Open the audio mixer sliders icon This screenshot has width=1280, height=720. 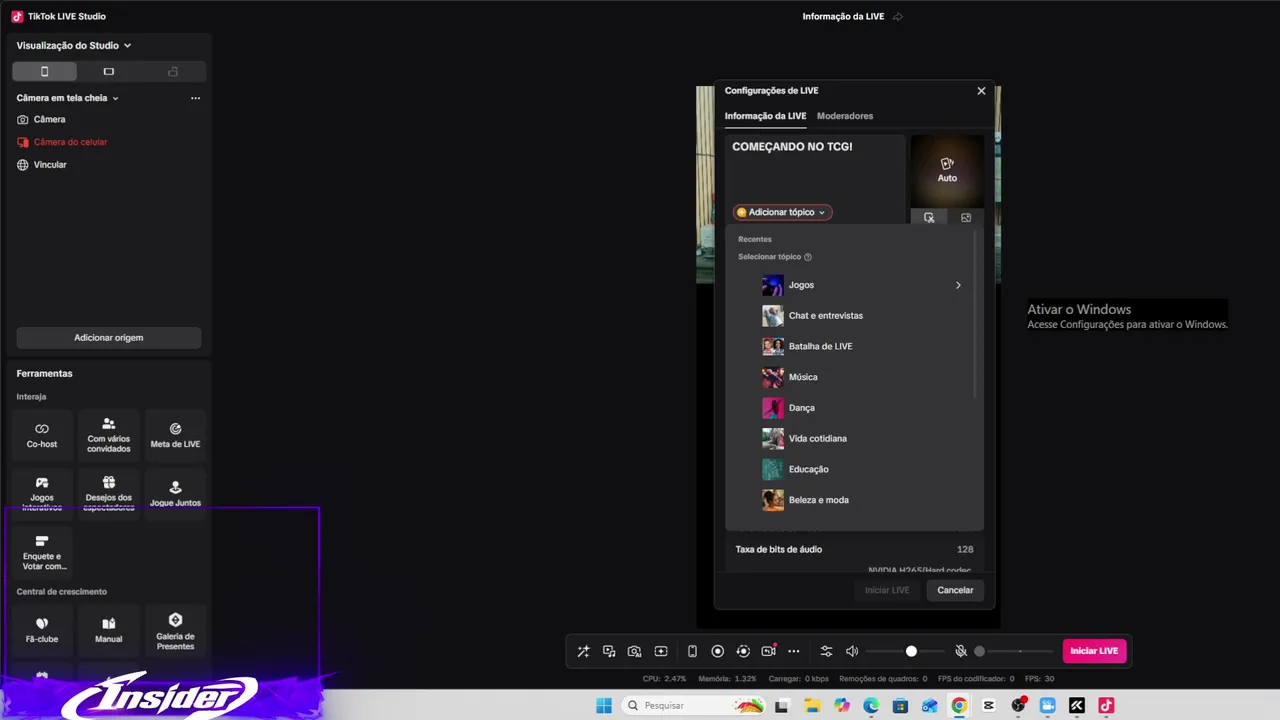tap(826, 651)
